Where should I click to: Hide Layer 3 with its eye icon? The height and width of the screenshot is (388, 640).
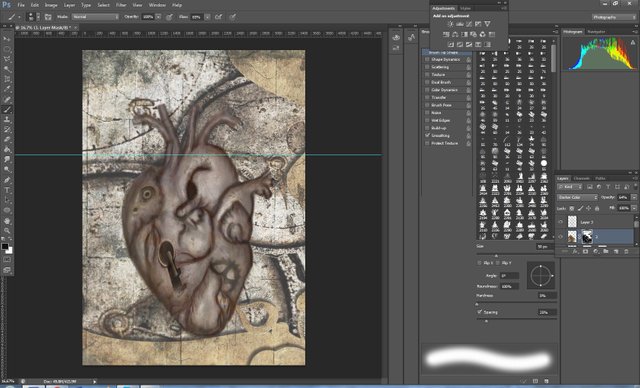click(x=560, y=222)
